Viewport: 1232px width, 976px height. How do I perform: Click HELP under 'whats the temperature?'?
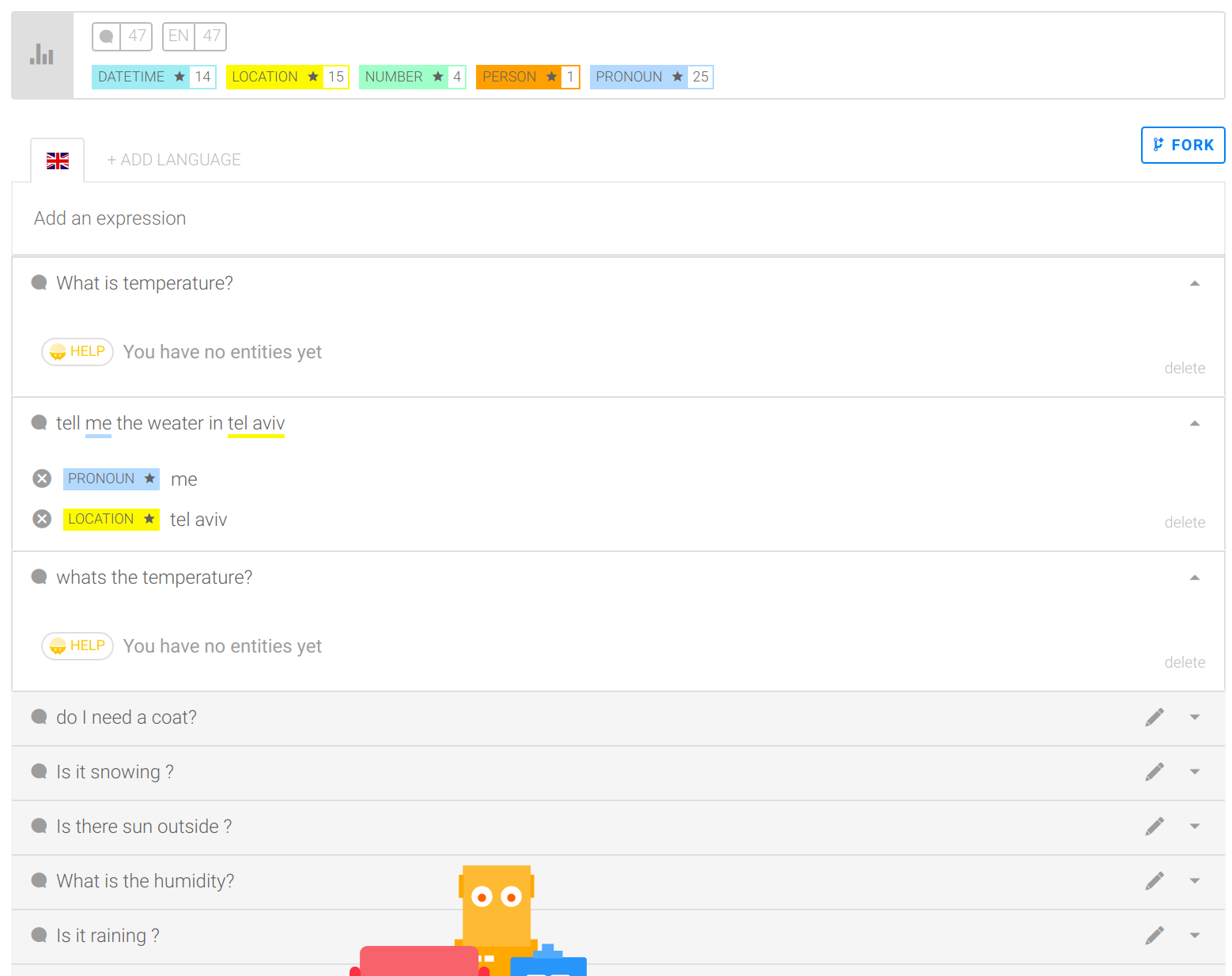click(x=77, y=646)
